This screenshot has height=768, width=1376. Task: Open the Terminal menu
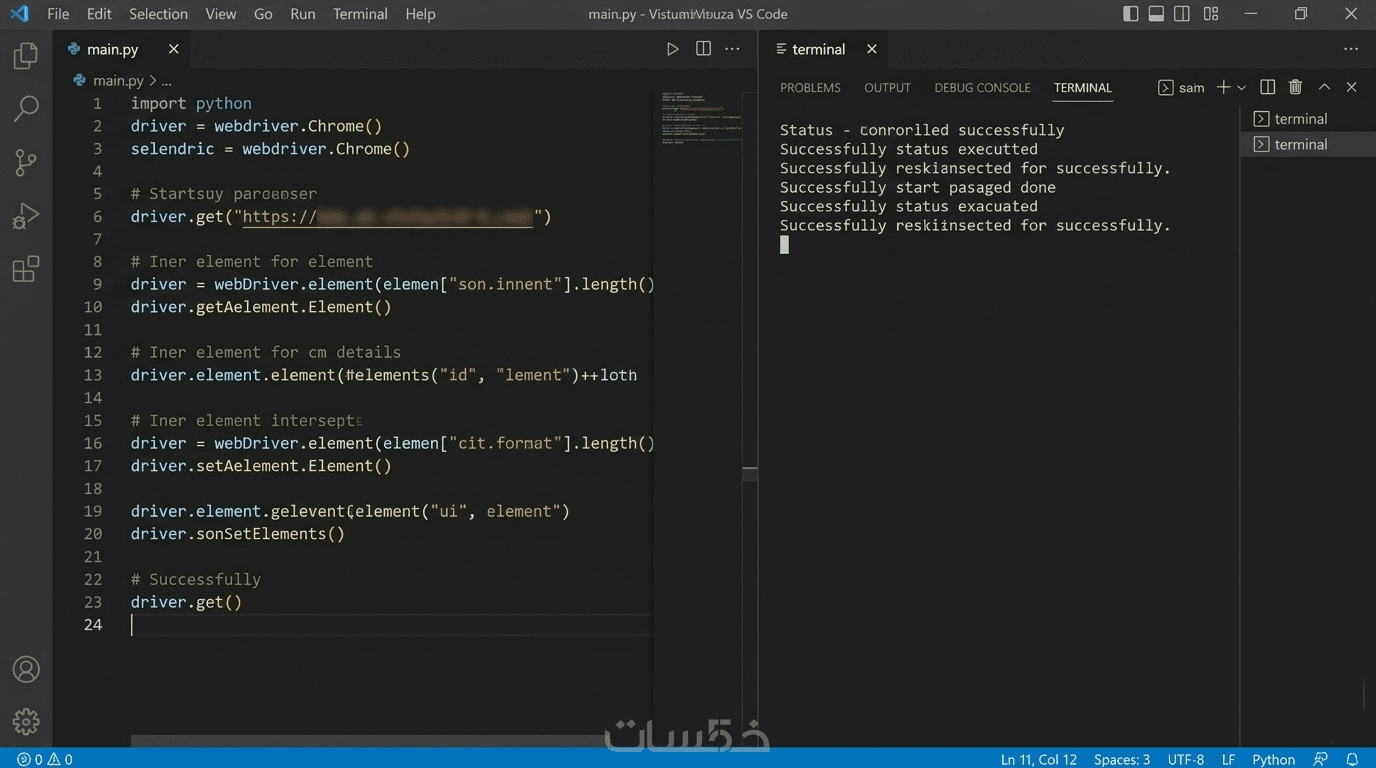pyautogui.click(x=360, y=14)
